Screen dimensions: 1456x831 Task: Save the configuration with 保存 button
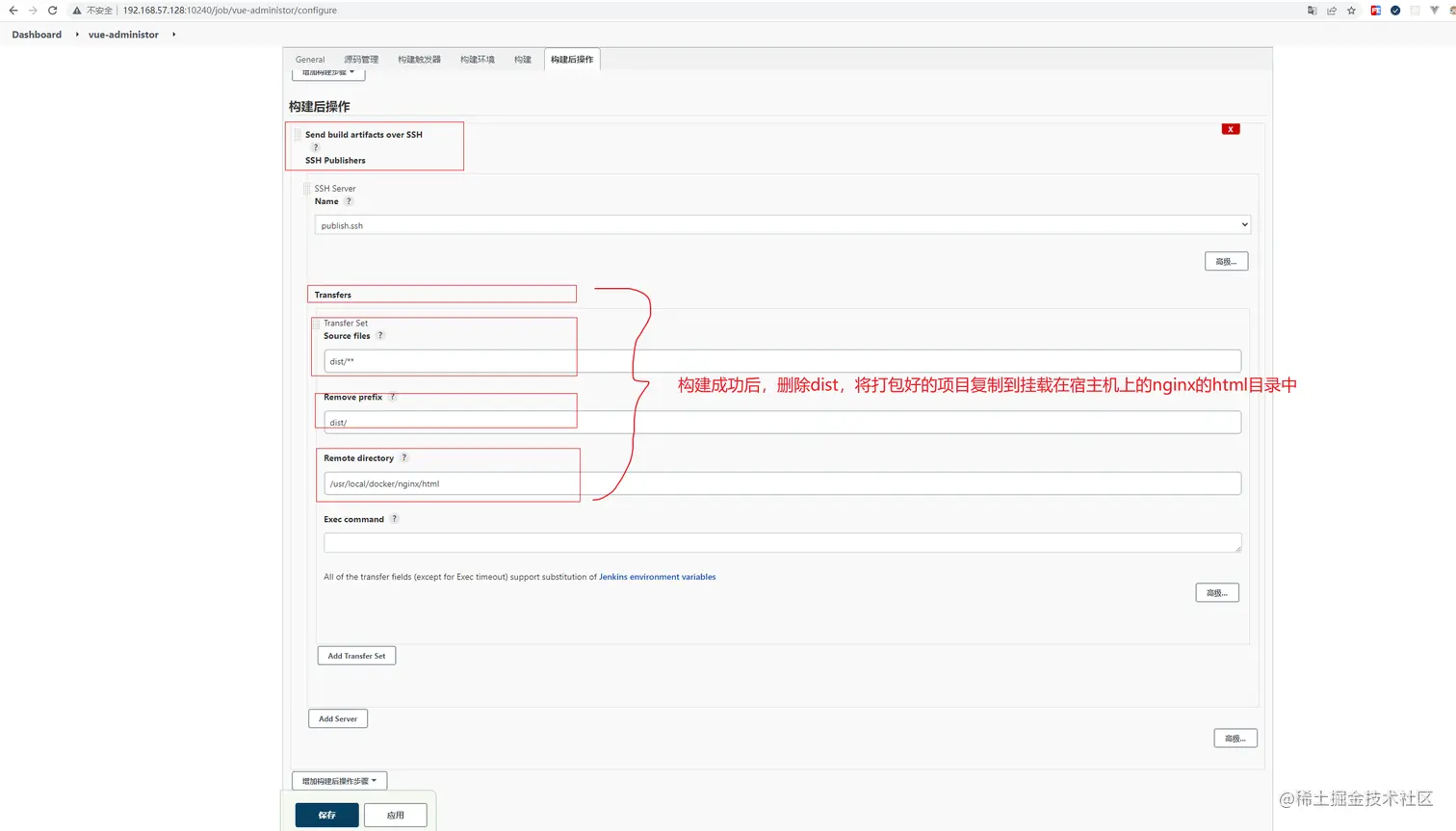tap(327, 815)
